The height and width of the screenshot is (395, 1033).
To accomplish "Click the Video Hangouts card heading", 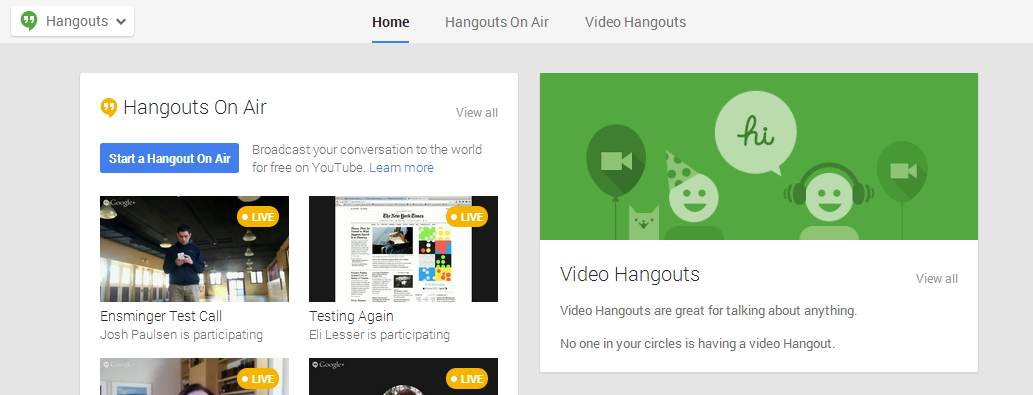I will click(630, 274).
